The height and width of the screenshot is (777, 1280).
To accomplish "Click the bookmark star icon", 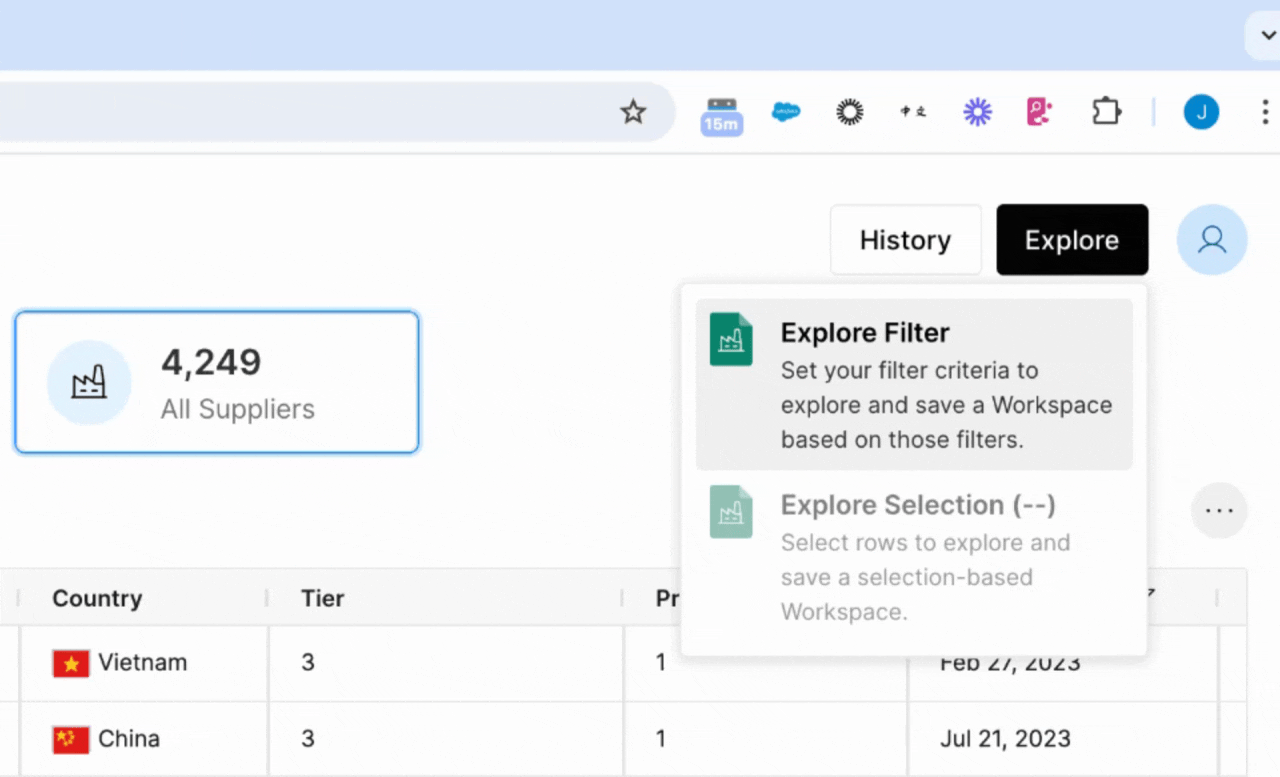I will (x=633, y=112).
